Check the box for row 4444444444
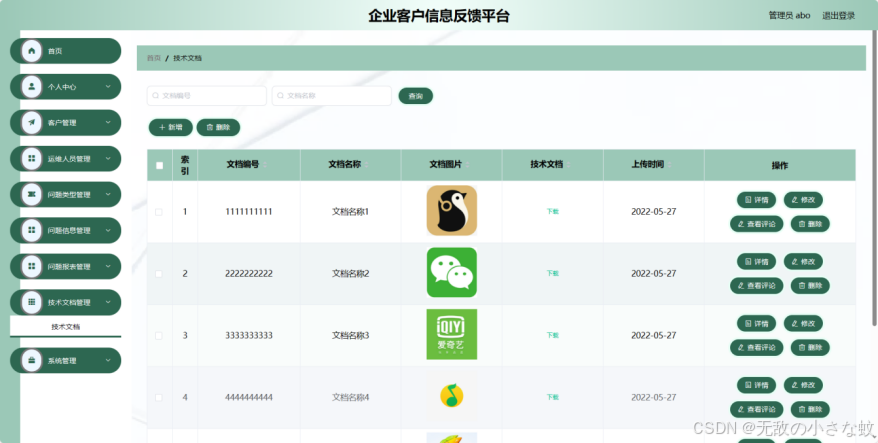878x443 pixels. tap(159, 398)
